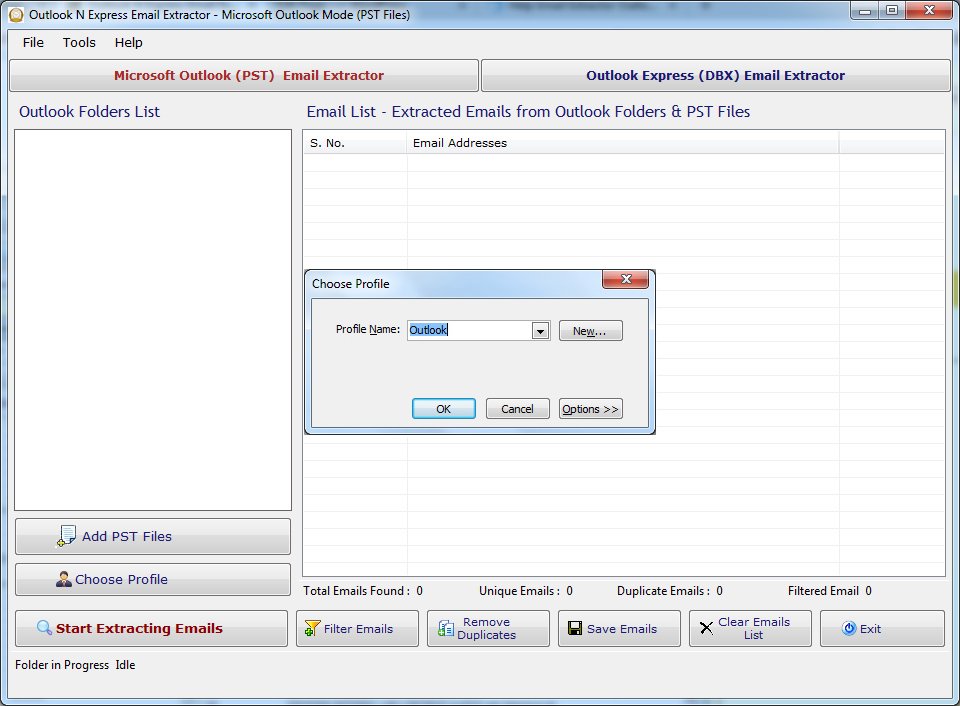Maximize the Email Extractor window
The image size is (960, 706).
[891, 10]
